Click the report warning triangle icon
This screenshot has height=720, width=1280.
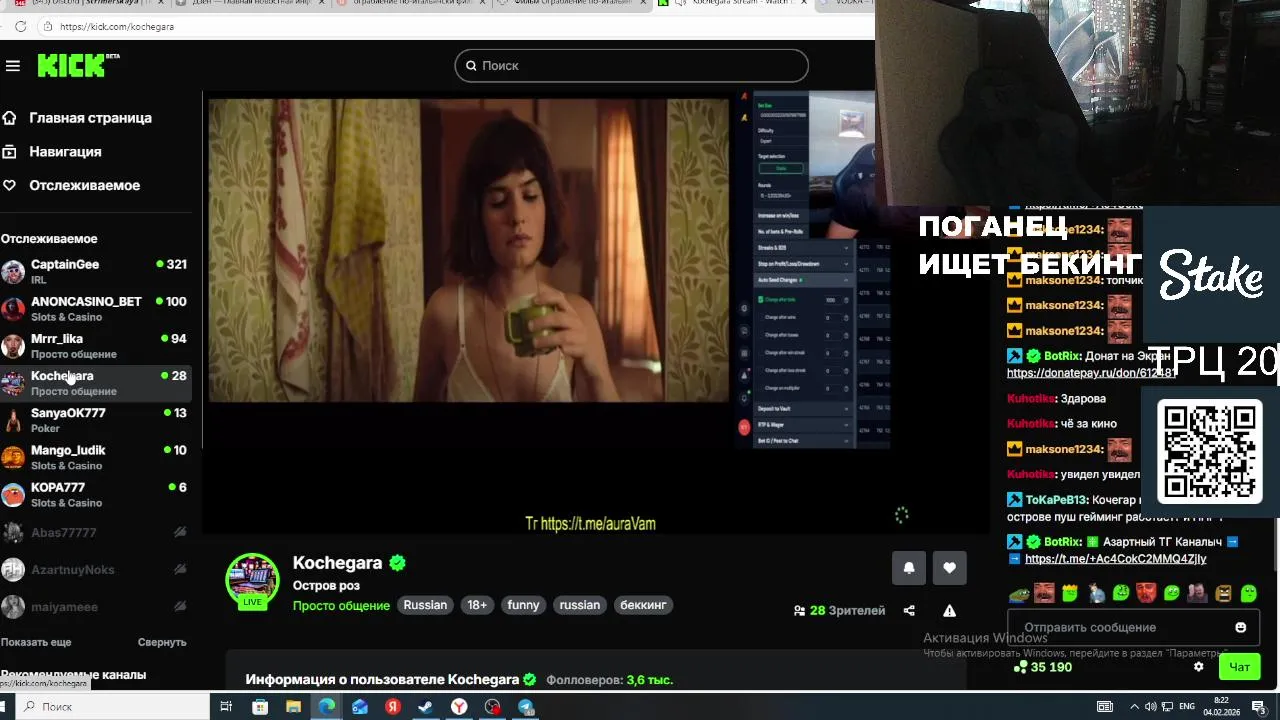click(x=949, y=611)
